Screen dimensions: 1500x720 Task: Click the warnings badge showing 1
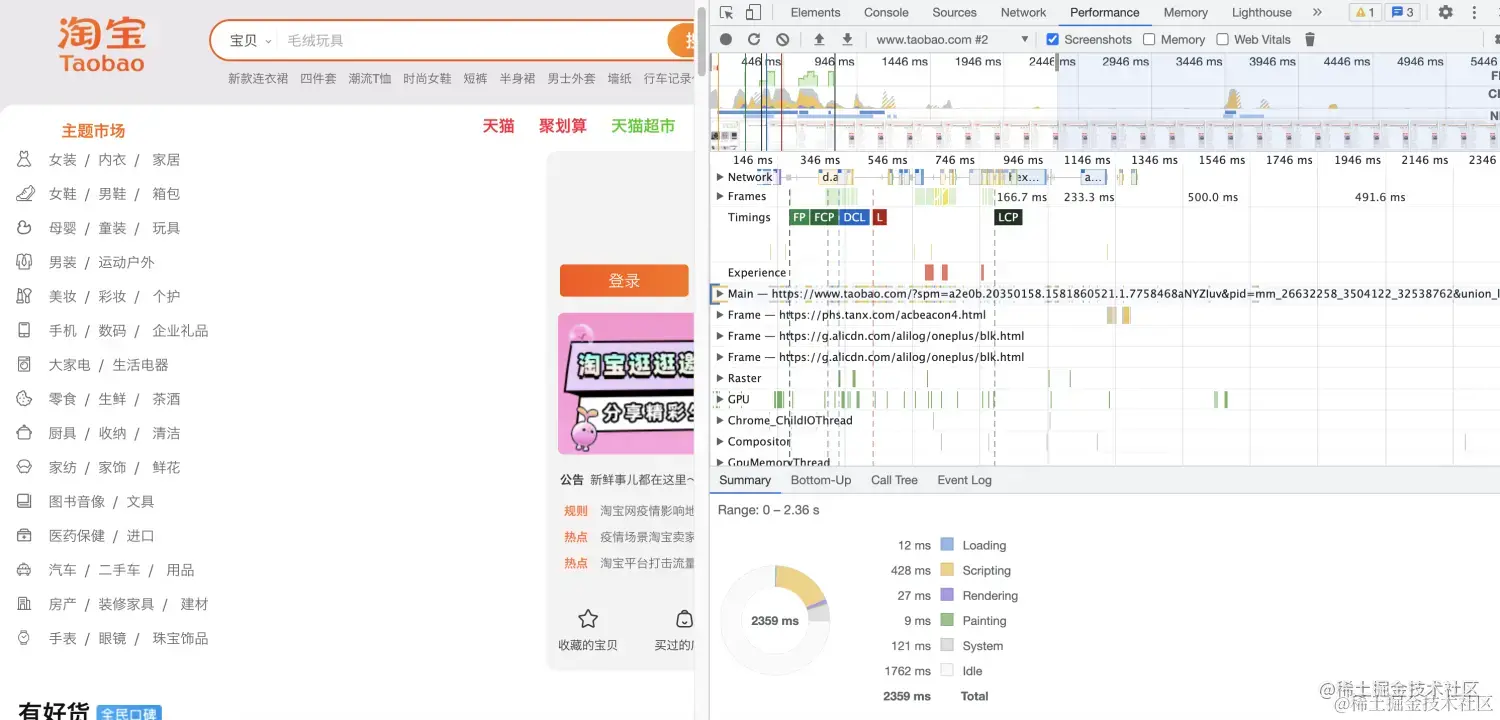1365,12
